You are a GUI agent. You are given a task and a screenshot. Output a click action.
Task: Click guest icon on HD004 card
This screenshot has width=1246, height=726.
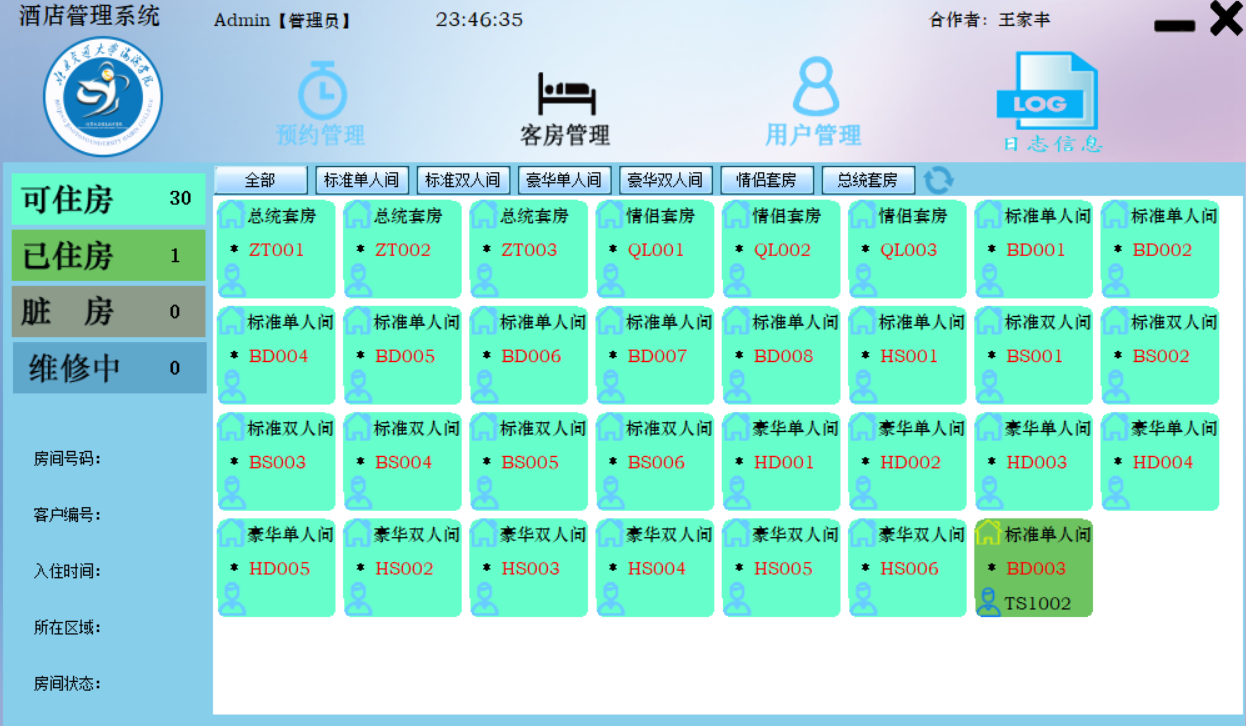coord(1115,493)
